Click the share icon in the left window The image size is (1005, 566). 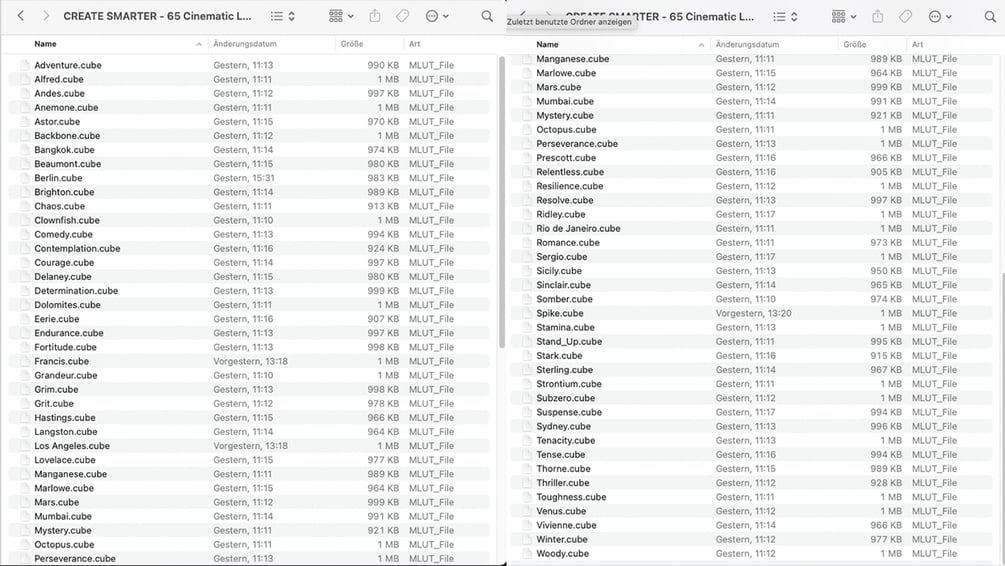pyautogui.click(x=375, y=16)
